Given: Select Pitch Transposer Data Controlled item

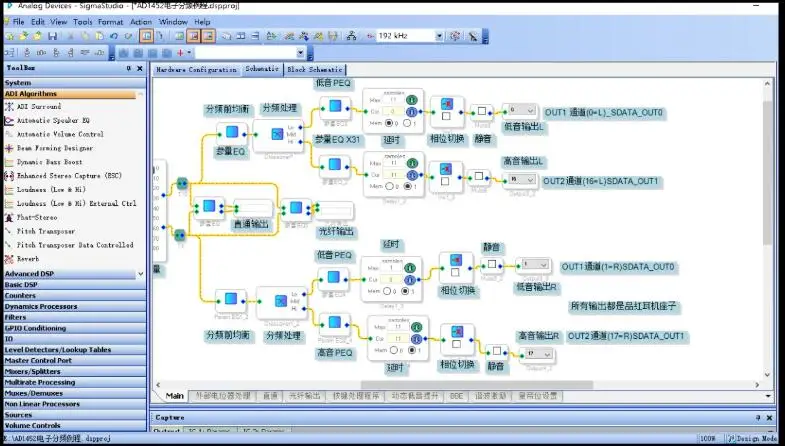Looking at the screenshot, I should coord(75,245).
